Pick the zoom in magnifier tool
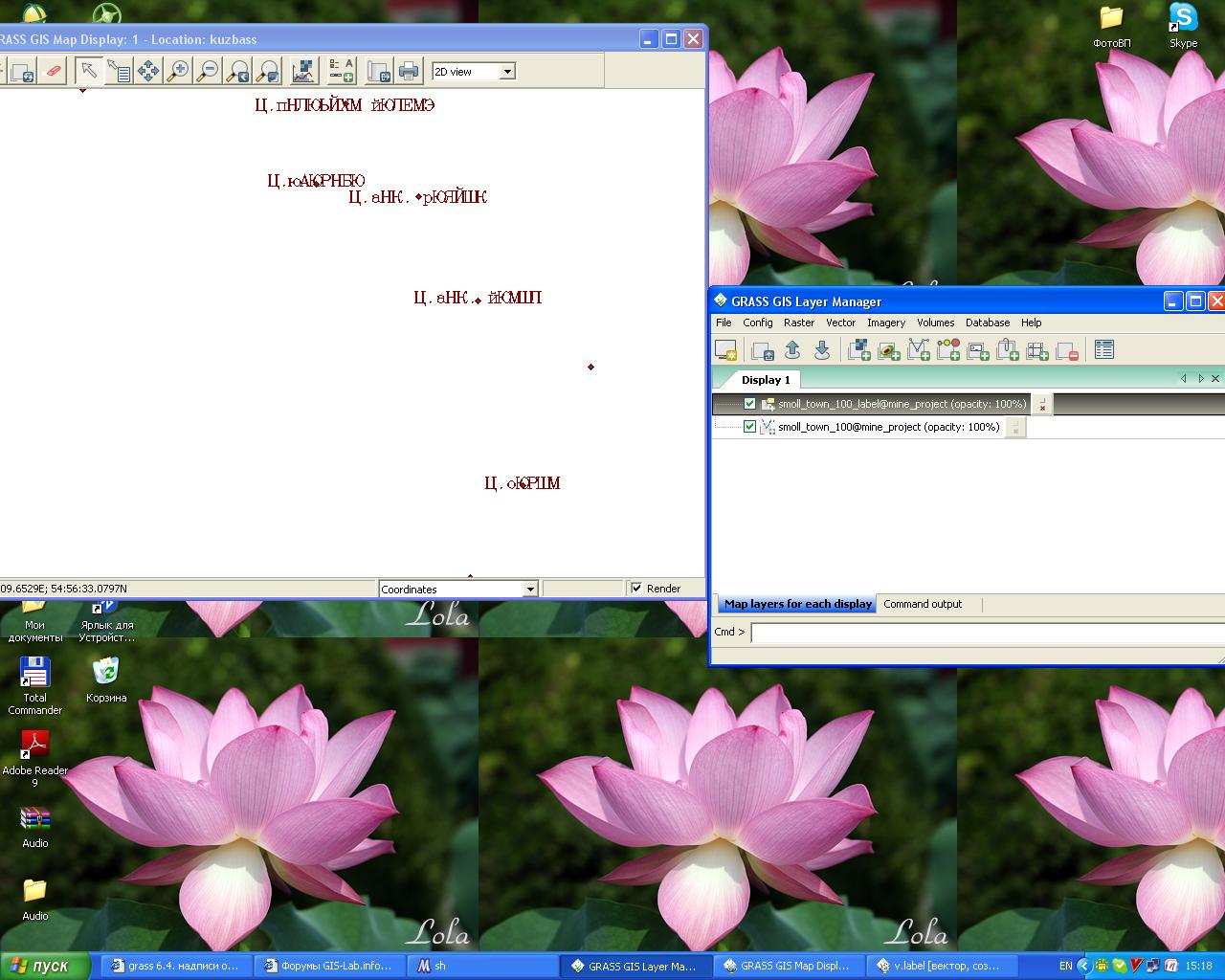This screenshot has height=980, width=1225. (178, 71)
